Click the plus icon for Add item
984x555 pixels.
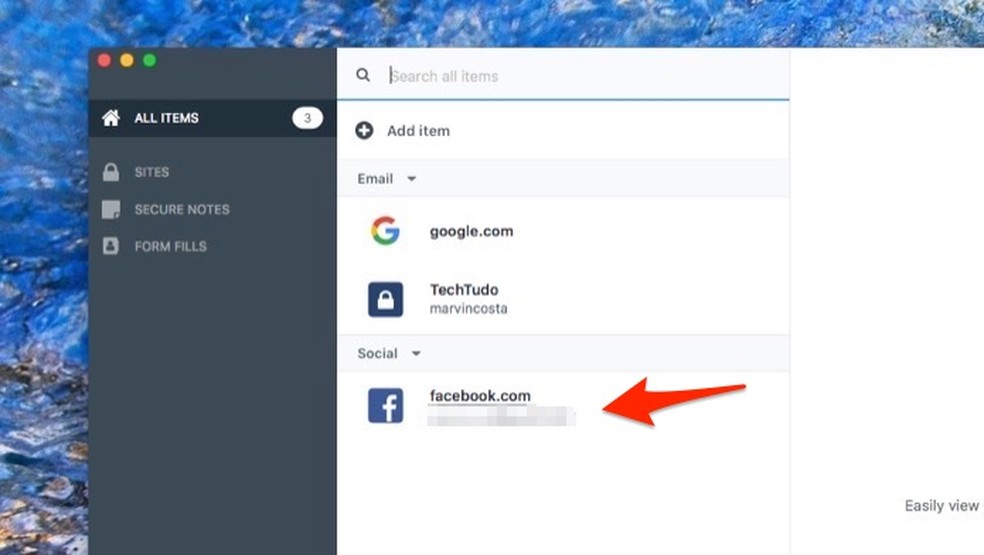click(365, 131)
